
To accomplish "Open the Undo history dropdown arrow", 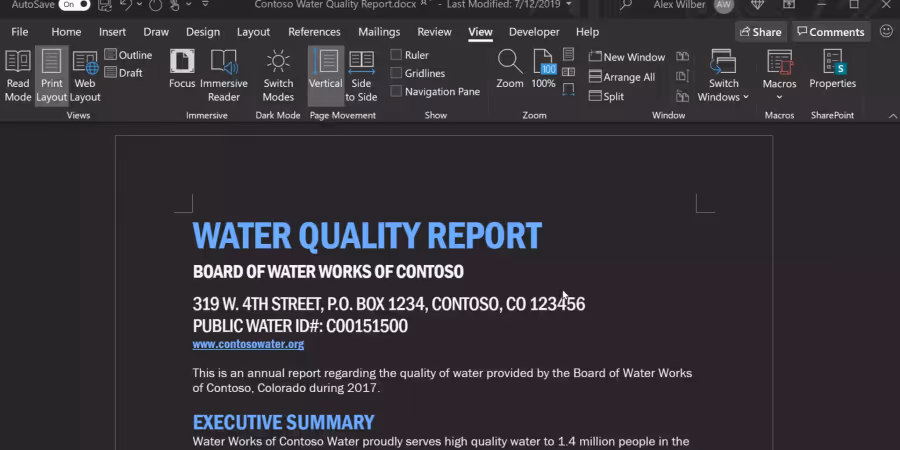I will click(139, 5).
